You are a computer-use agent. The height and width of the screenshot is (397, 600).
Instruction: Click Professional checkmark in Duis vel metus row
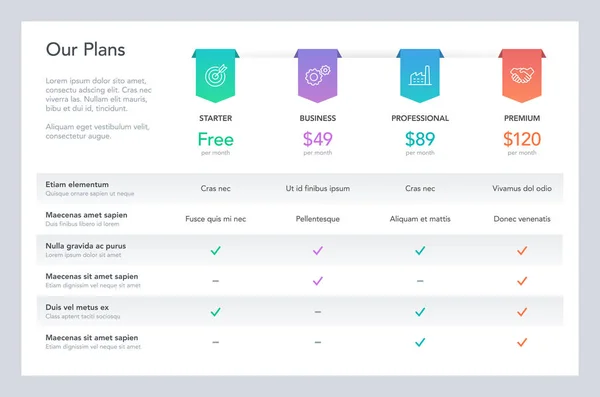pyautogui.click(x=420, y=312)
